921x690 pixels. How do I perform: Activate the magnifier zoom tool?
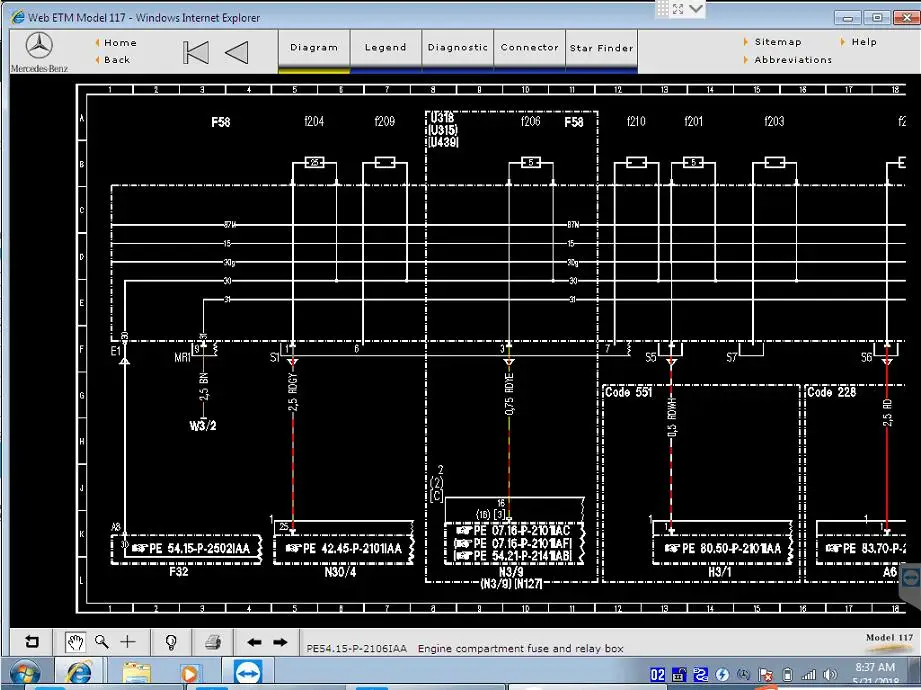[x=102, y=642]
